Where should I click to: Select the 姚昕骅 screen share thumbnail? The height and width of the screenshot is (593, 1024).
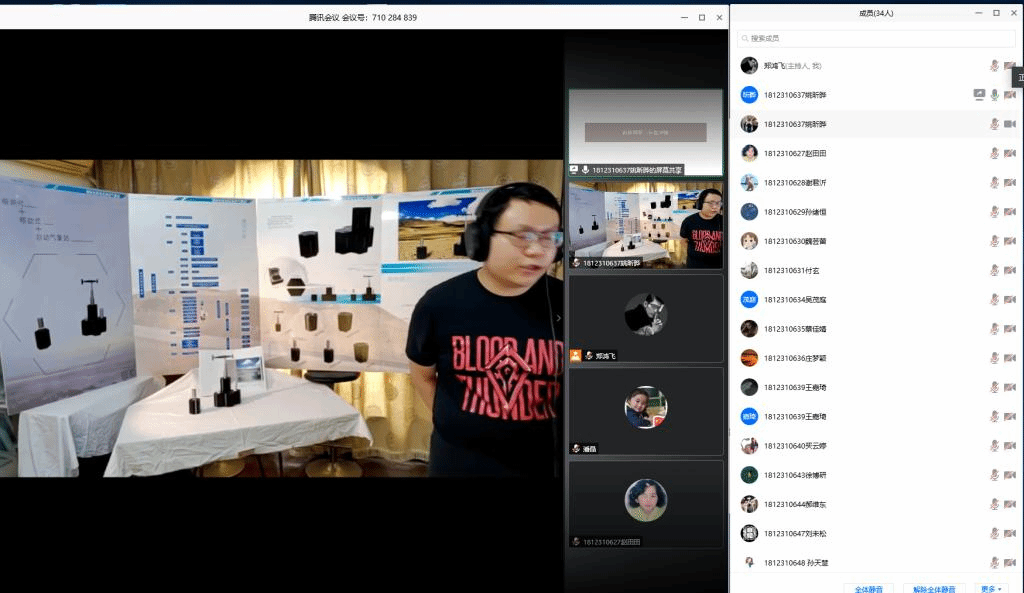pyautogui.click(x=645, y=132)
